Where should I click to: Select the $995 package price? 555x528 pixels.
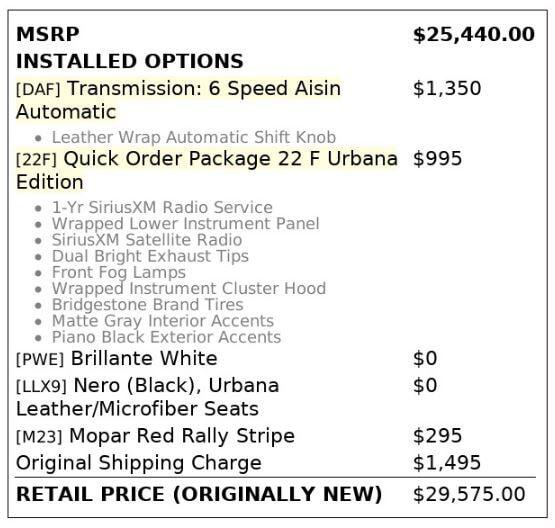click(x=437, y=159)
